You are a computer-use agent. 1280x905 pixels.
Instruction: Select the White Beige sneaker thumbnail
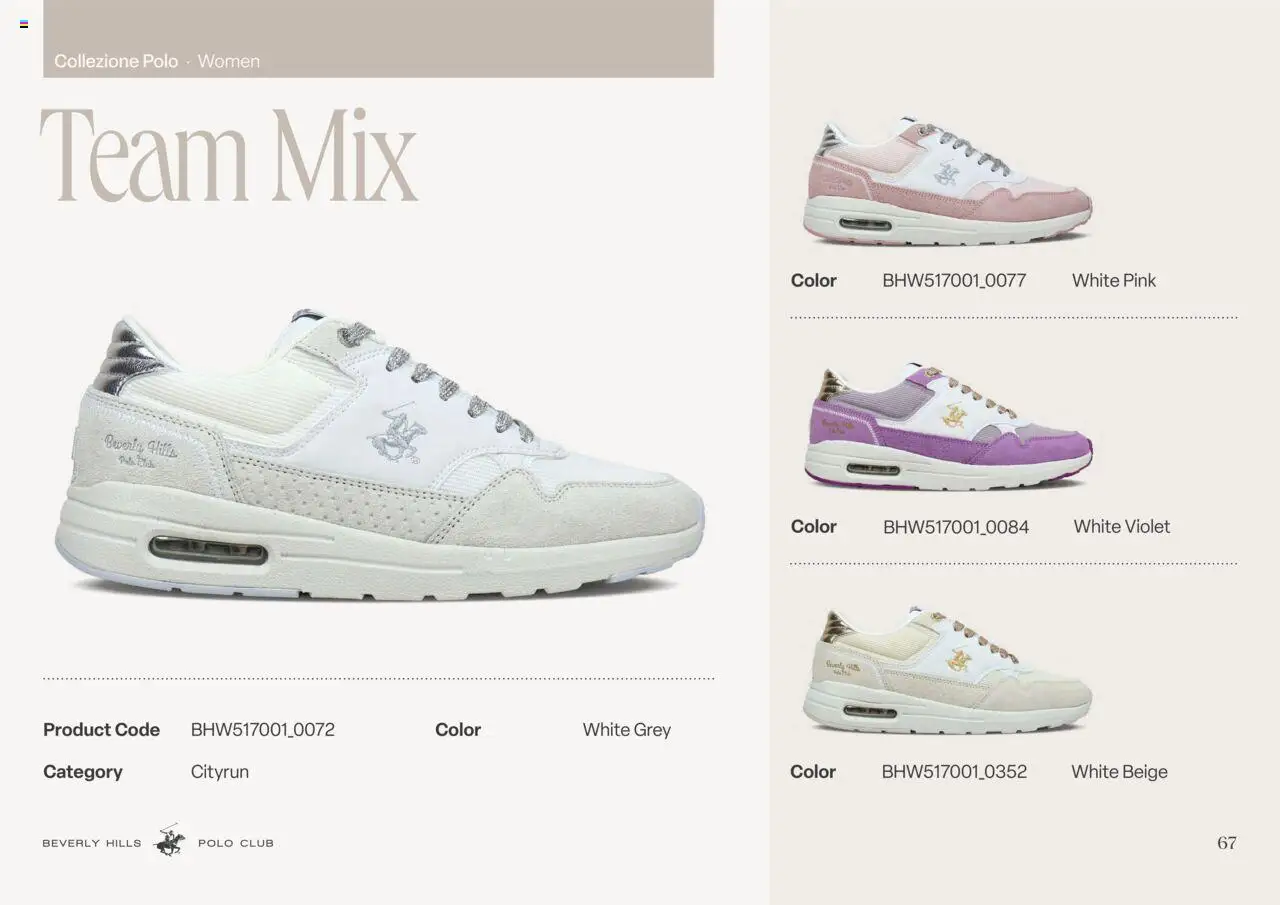pos(947,670)
